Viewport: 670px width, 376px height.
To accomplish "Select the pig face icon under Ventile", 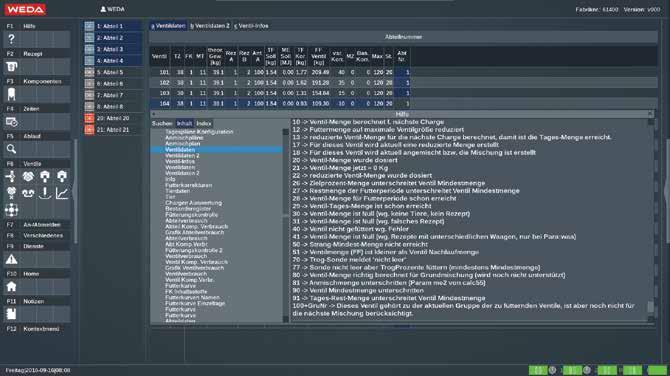I will (x=28, y=176).
